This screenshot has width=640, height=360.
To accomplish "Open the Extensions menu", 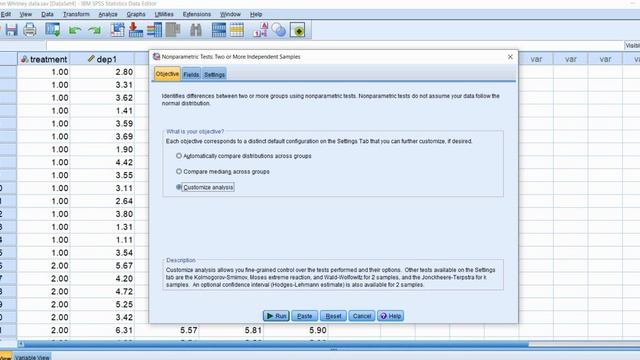I will [197, 14].
